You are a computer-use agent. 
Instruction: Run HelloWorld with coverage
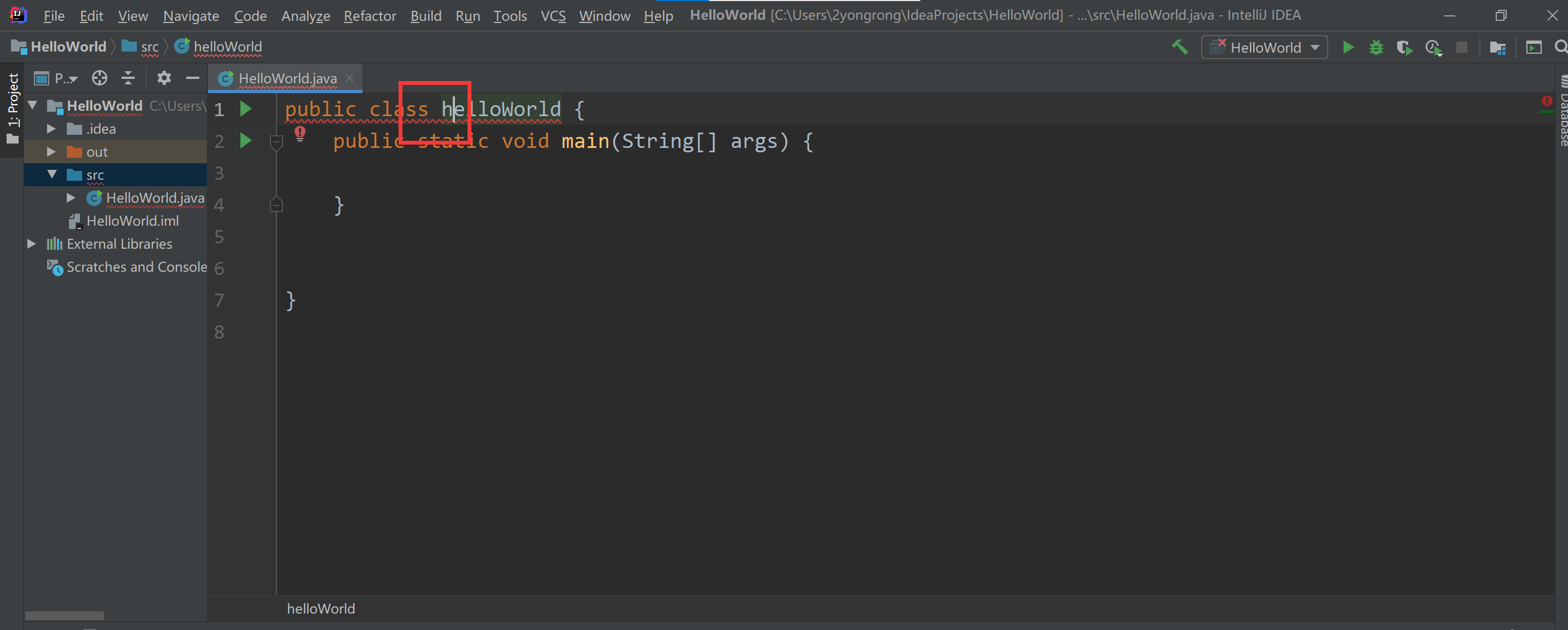click(x=1405, y=47)
